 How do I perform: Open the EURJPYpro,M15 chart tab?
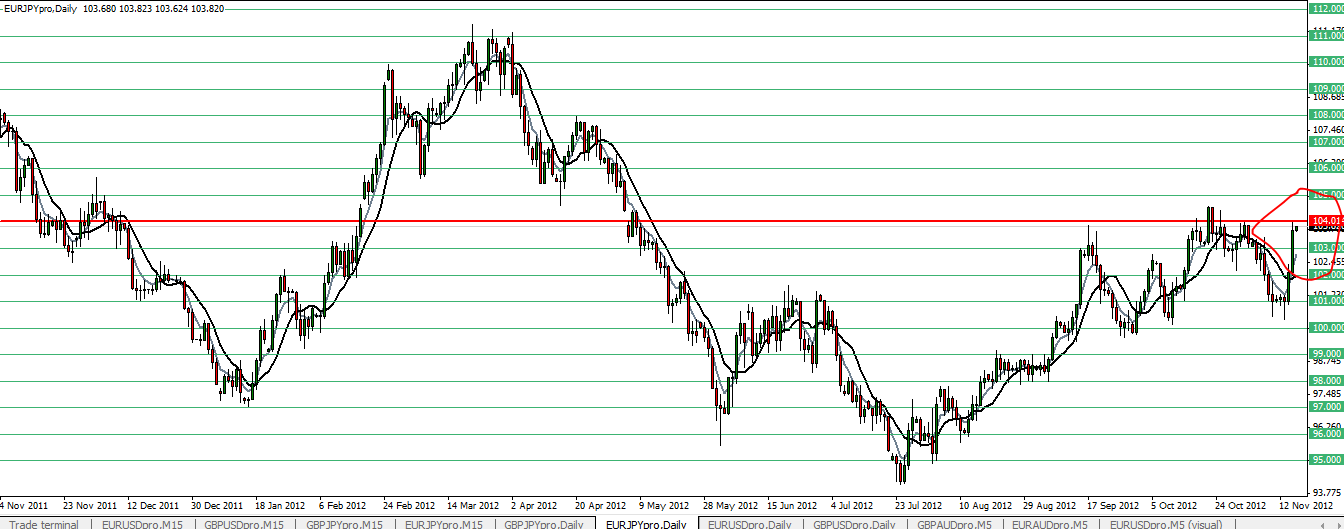click(x=444, y=523)
